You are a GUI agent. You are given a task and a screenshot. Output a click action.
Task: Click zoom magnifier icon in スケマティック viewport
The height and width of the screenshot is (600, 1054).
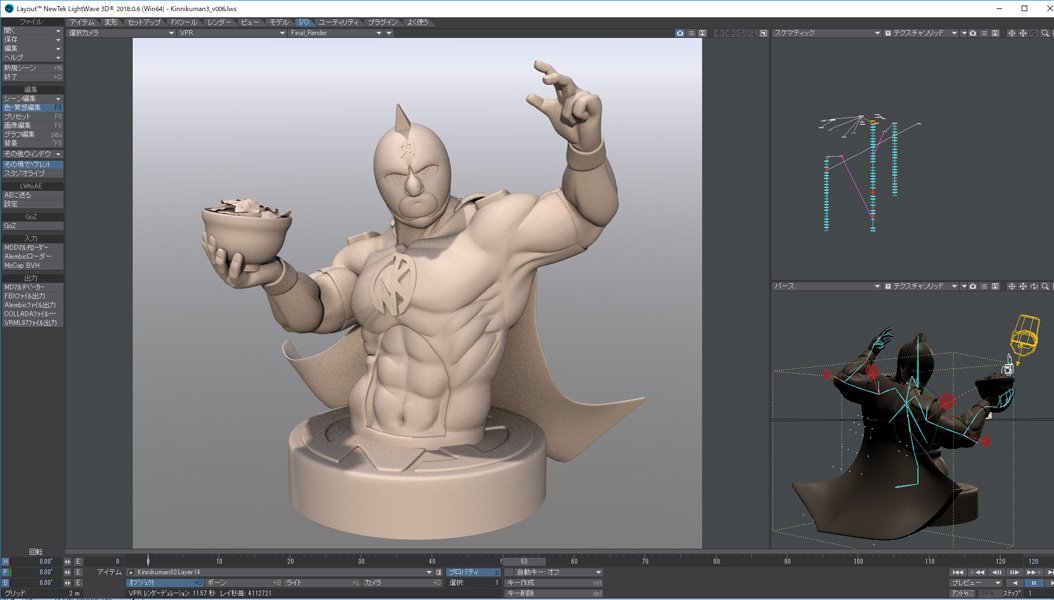[1045, 33]
